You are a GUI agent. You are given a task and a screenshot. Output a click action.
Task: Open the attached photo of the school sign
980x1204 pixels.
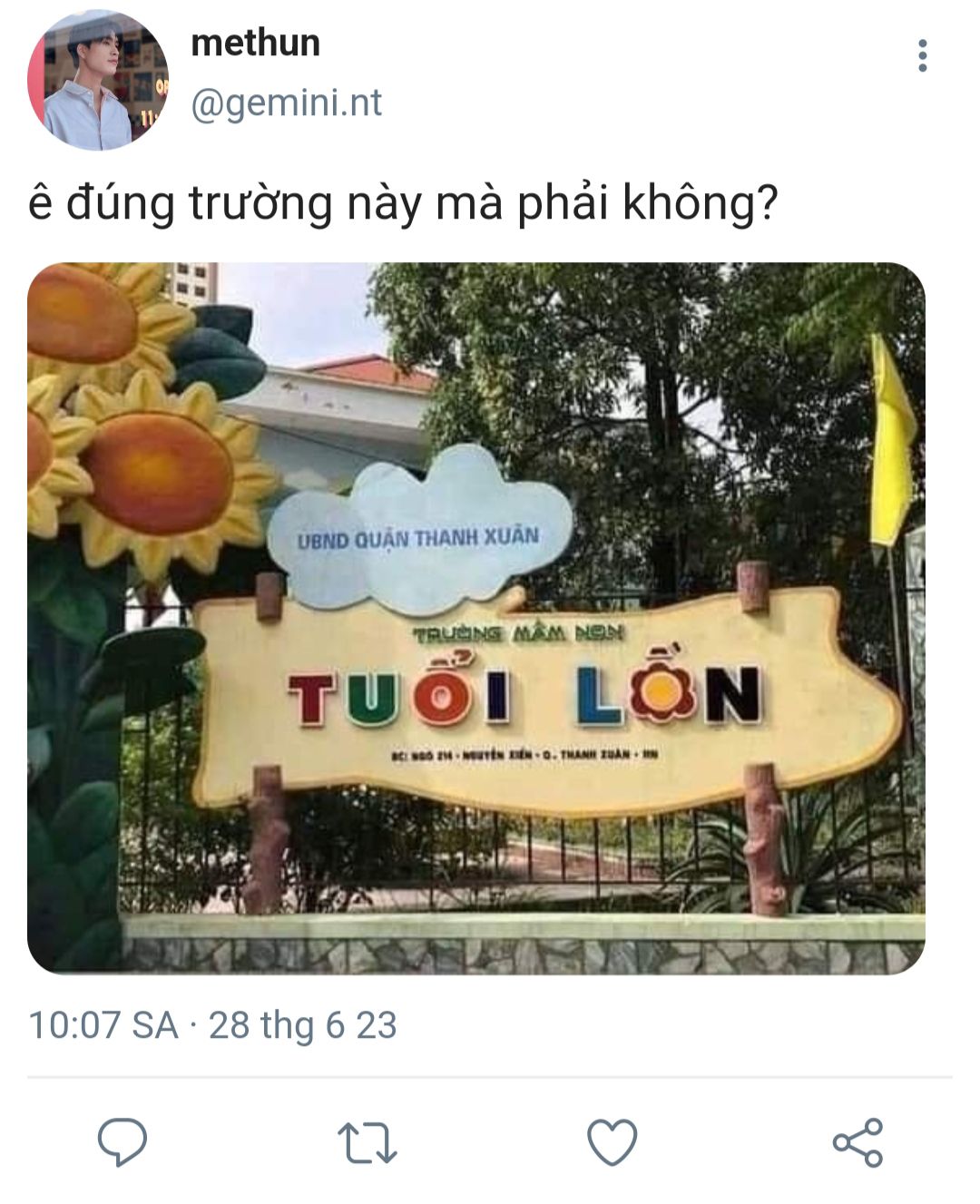[x=476, y=618]
